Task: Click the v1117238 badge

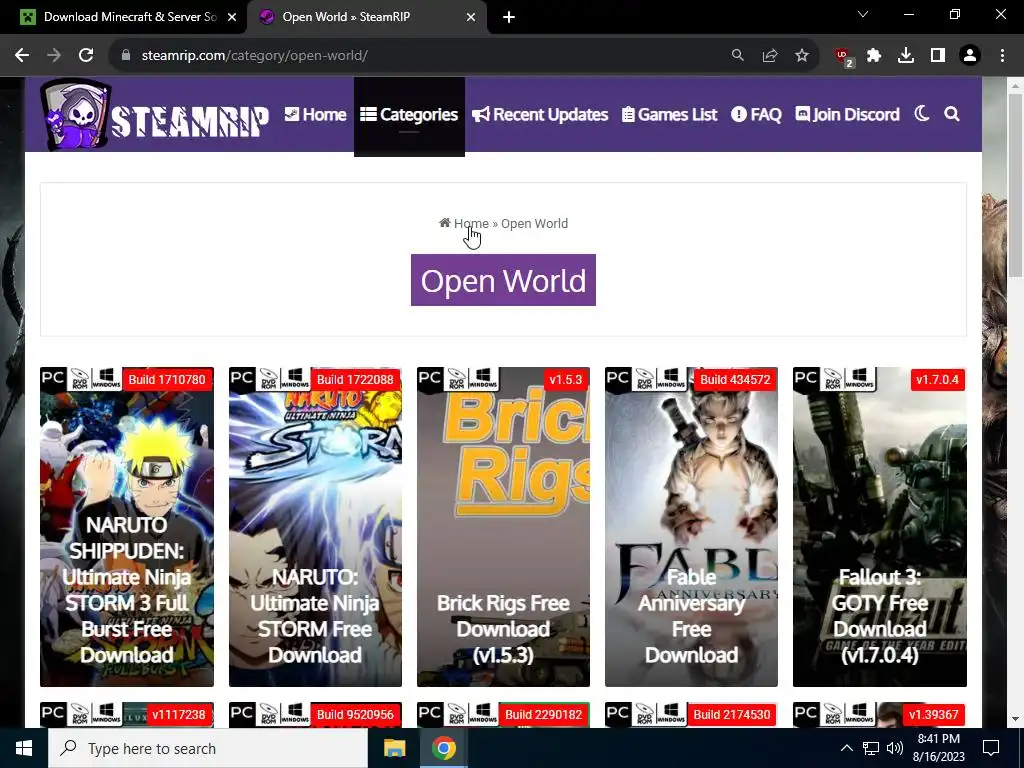Action: [178, 714]
